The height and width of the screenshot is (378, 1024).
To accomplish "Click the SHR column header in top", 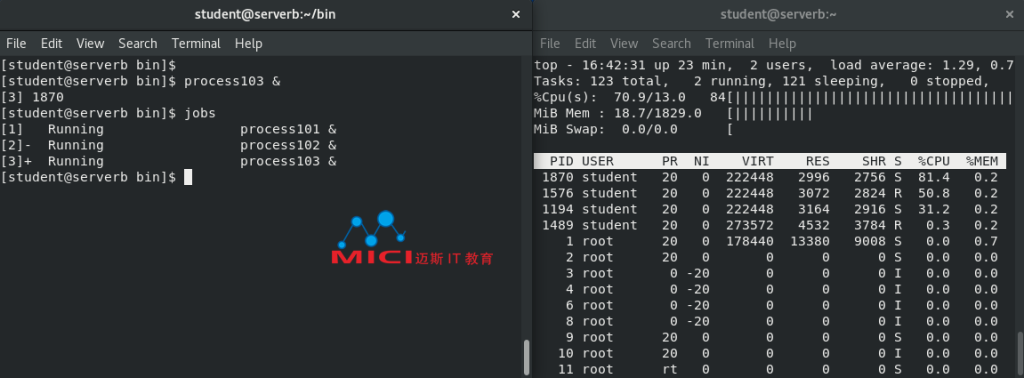I will (874, 161).
